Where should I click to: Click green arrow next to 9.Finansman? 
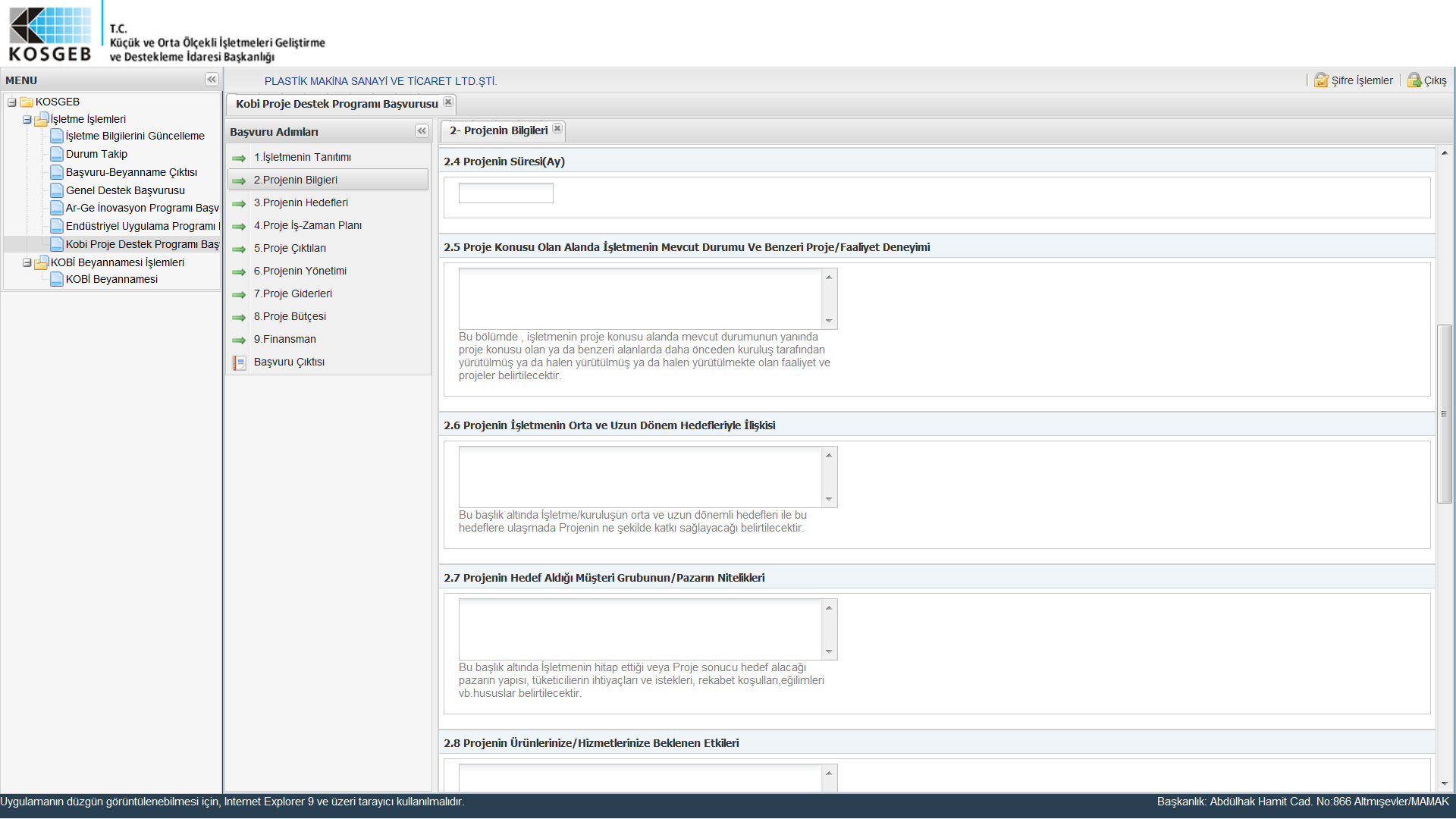pyautogui.click(x=239, y=340)
